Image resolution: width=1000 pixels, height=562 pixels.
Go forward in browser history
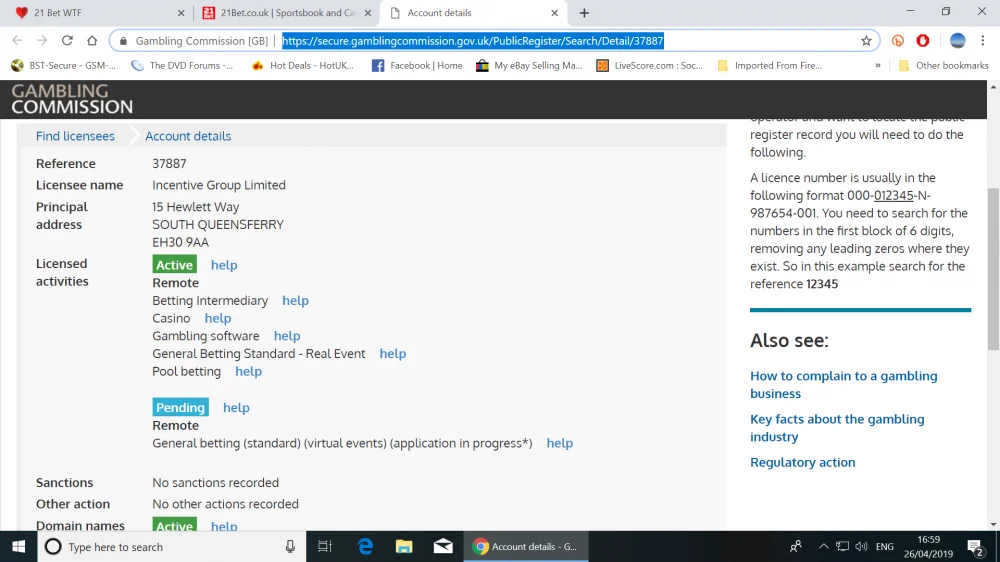click(42, 40)
